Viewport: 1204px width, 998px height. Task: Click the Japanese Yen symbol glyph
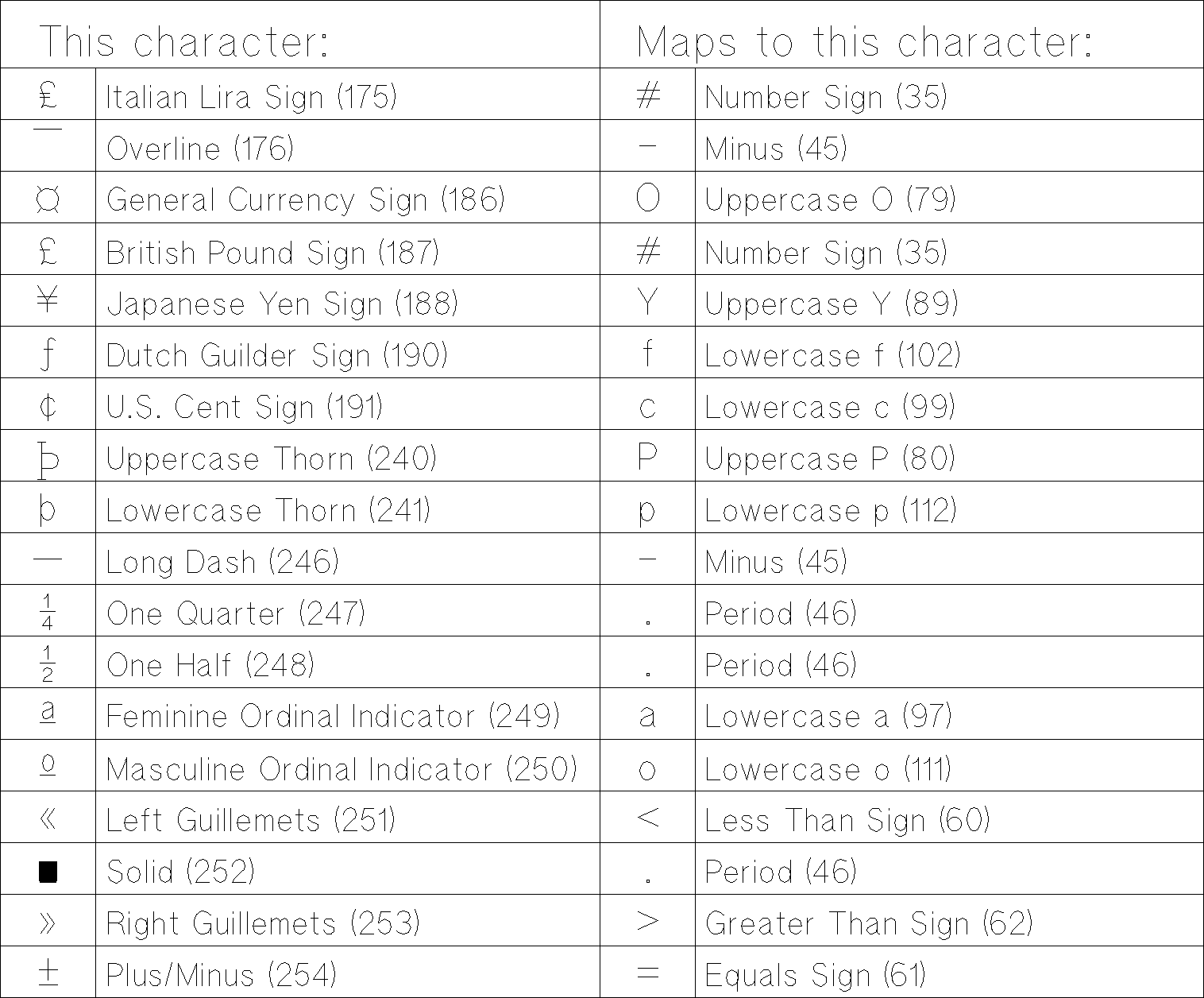(48, 302)
